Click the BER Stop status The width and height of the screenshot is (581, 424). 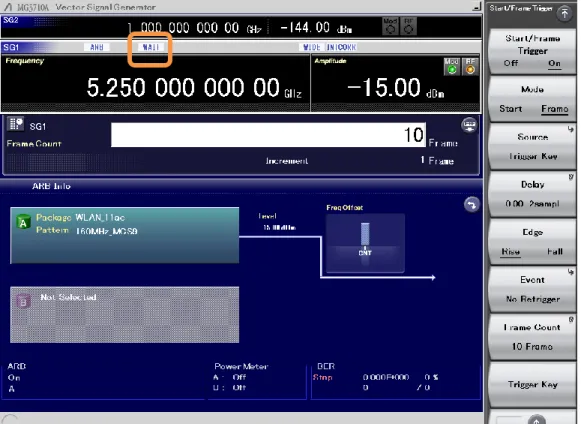point(322,377)
